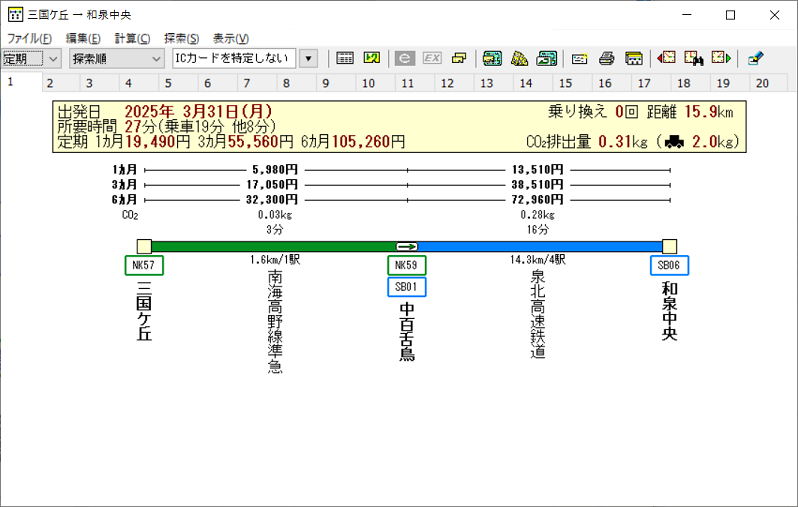Click the blue Semboku line segment bar
The height and width of the screenshot is (507, 798).
point(540,247)
